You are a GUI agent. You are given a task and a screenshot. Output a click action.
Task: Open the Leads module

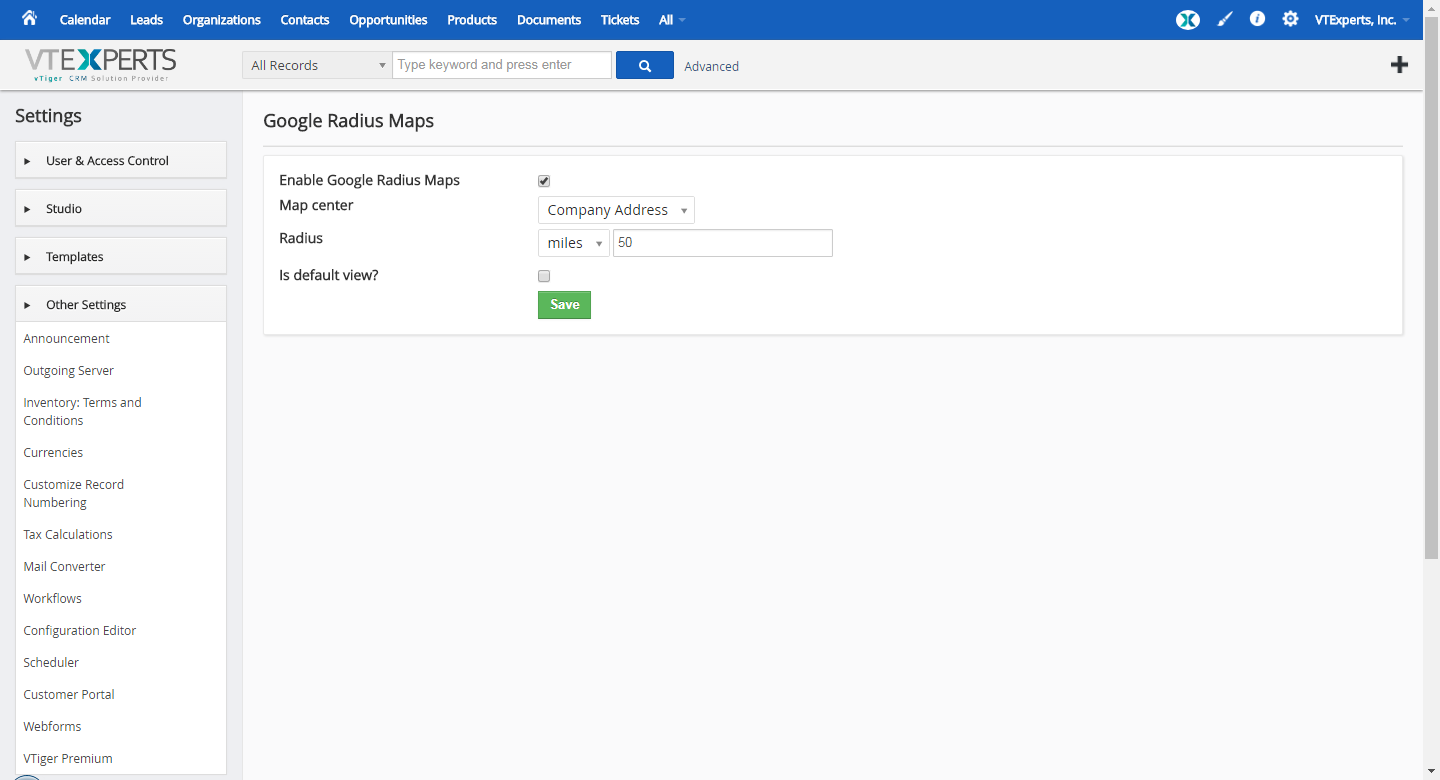(146, 20)
